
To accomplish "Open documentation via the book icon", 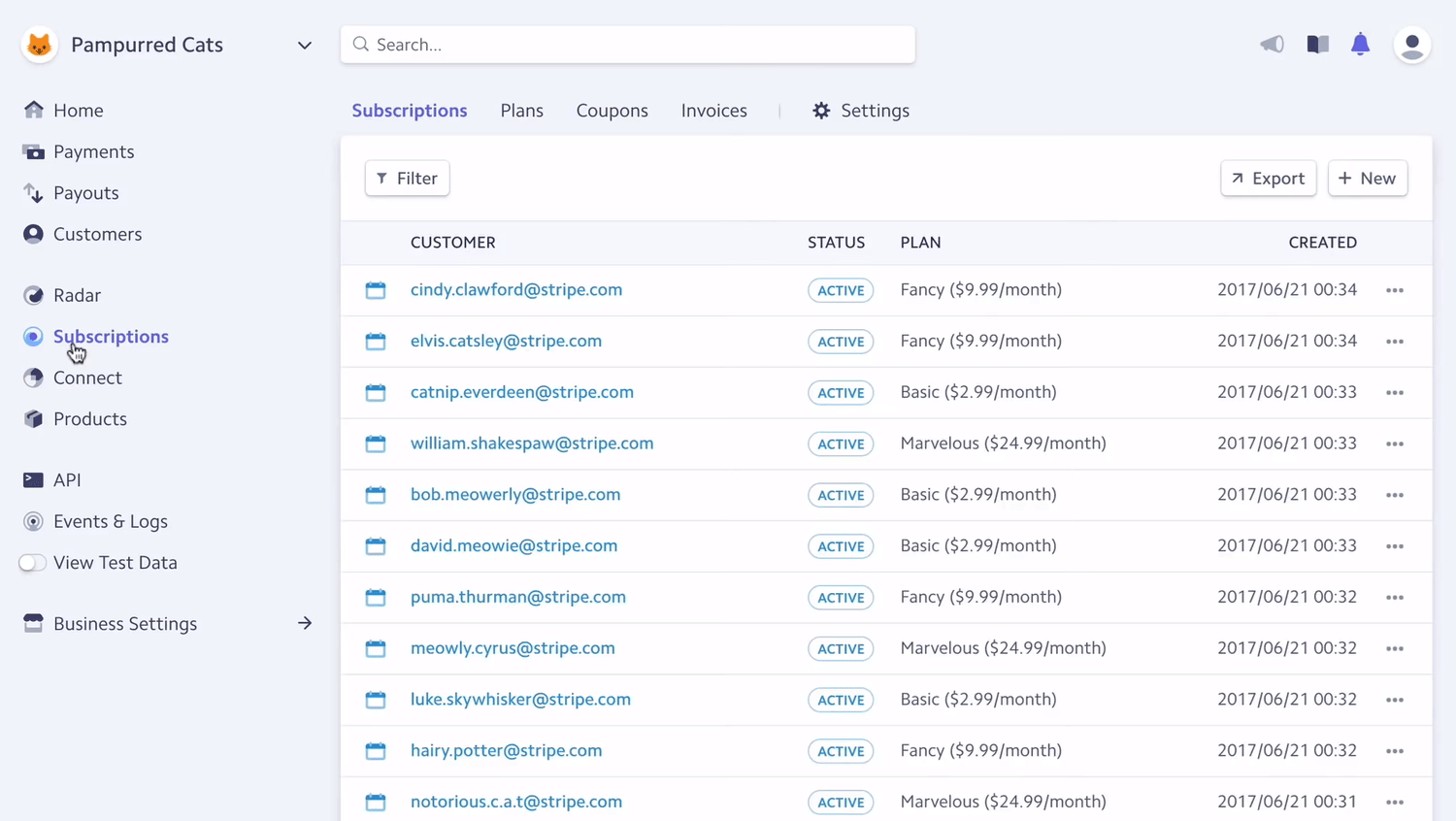I will coord(1317,44).
